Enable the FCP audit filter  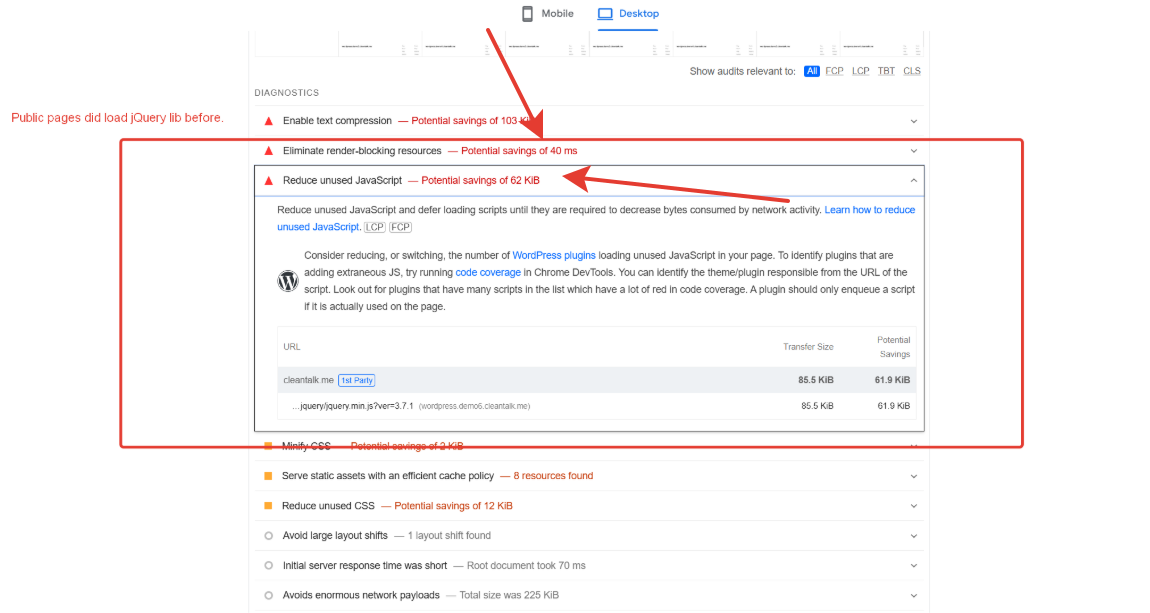click(x=834, y=71)
